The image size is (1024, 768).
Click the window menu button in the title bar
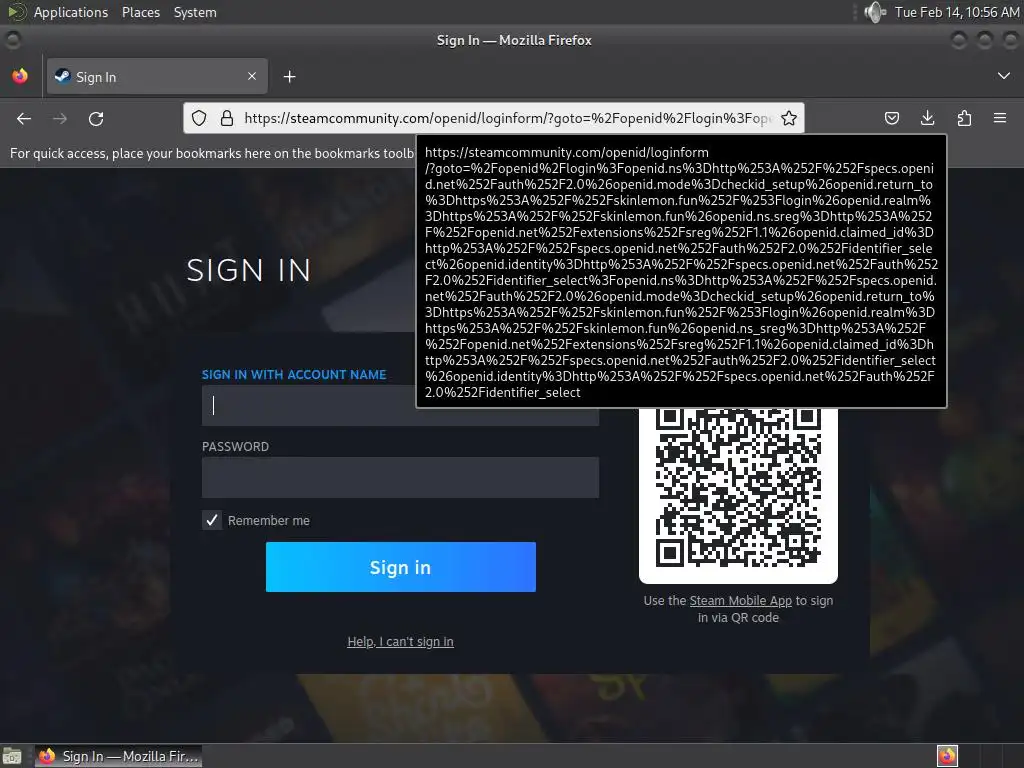coord(12,40)
